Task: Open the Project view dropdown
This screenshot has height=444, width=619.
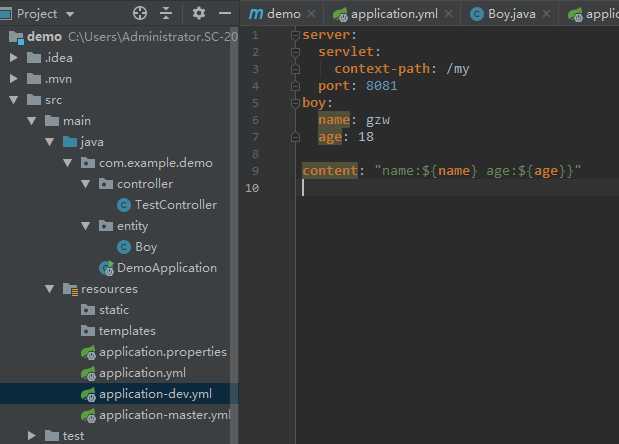Action: click(70, 15)
